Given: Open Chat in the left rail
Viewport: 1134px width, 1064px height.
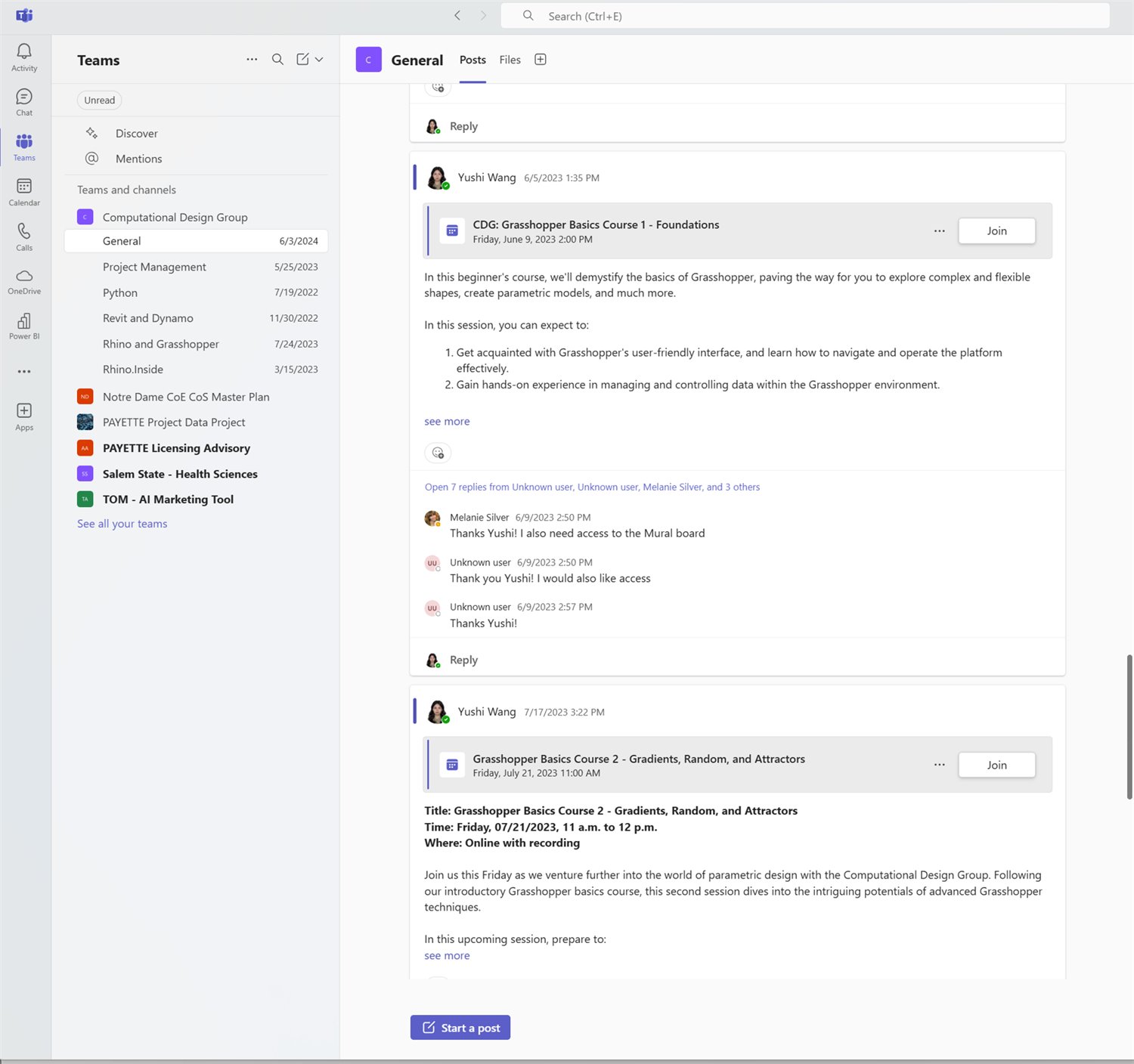Looking at the screenshot, I should point(24,102).
